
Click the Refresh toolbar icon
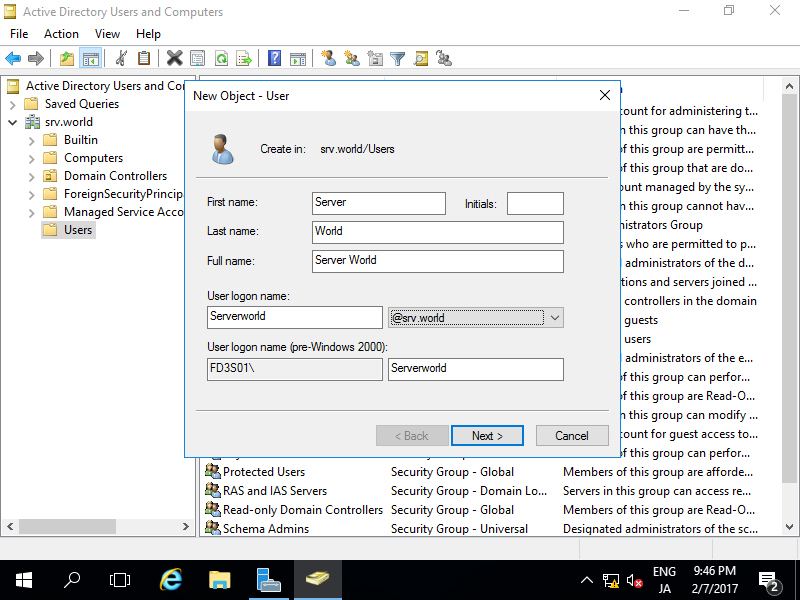(x=221, y=57)
